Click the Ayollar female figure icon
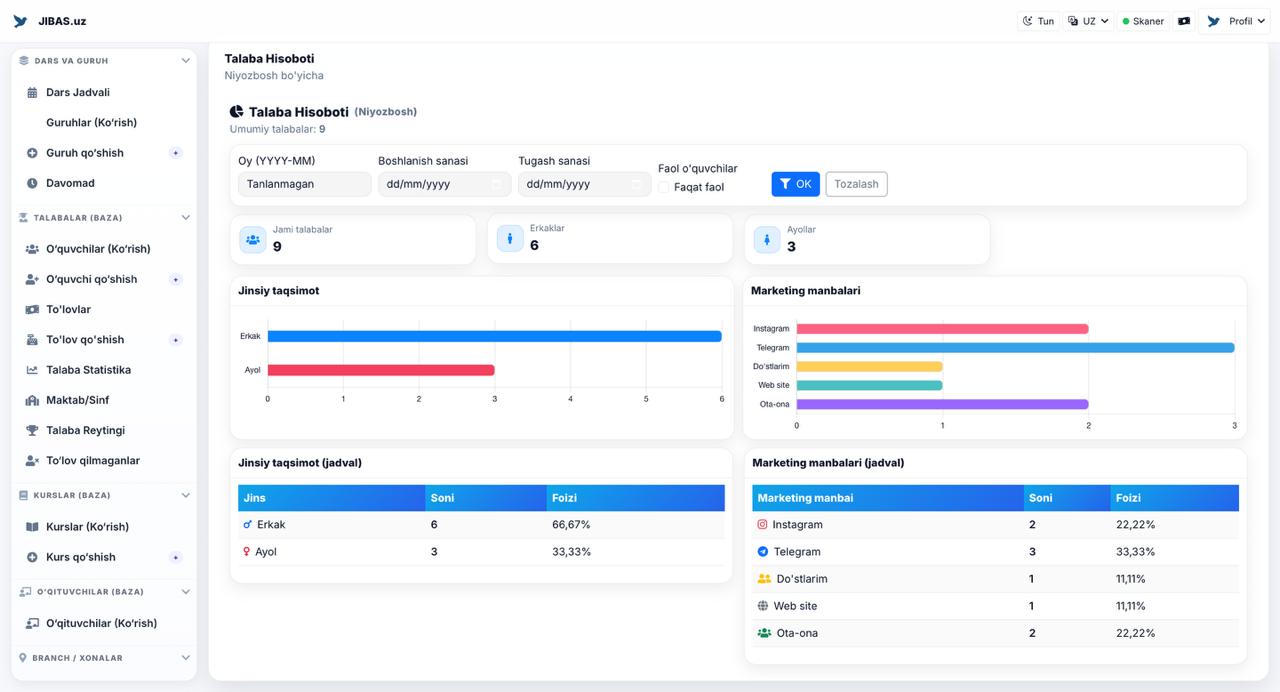 [767, 239]
